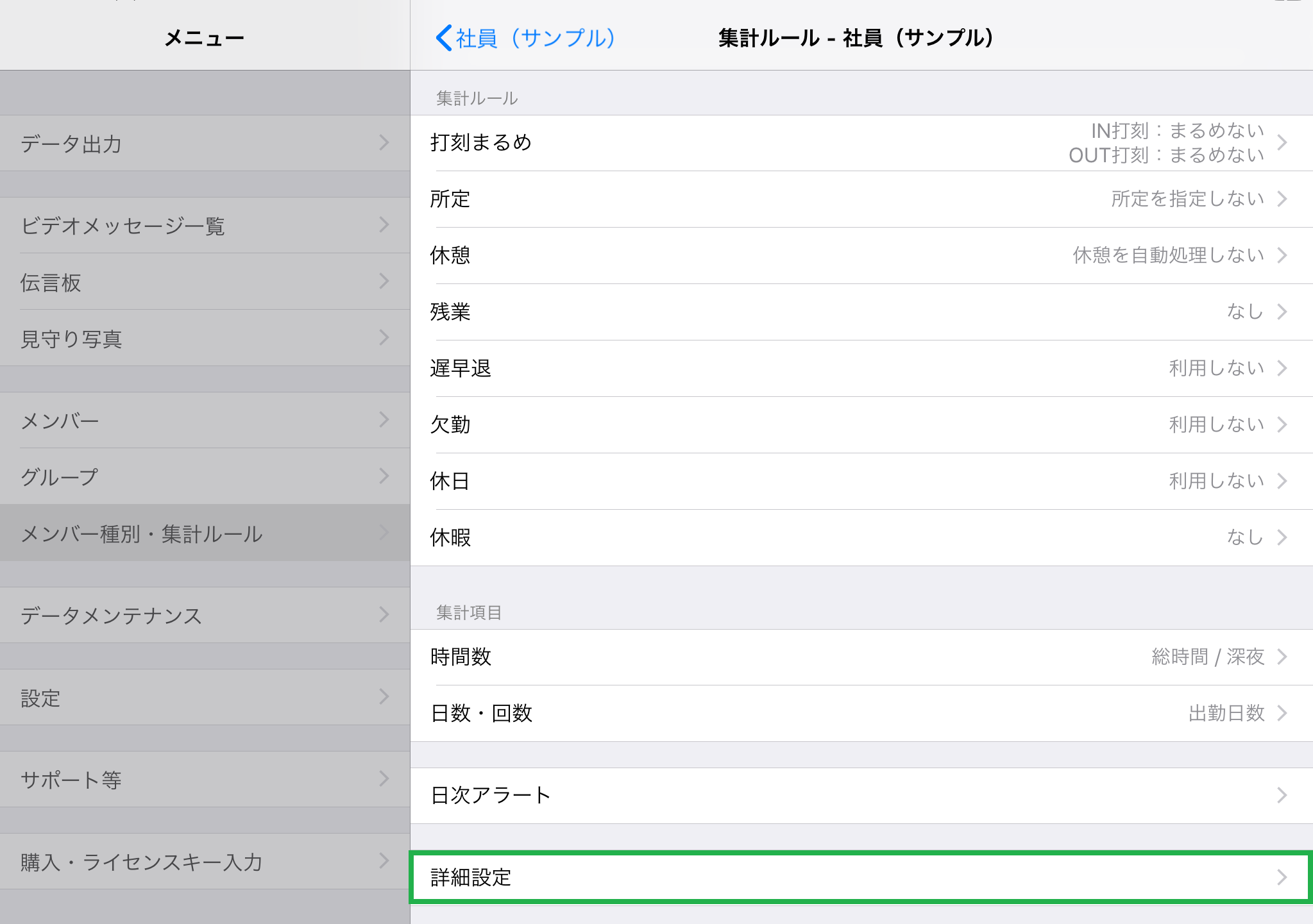Screen dimensions: 1313x924
Task: Open データ出力 menu item
Action: pyautogui.click(x=205, y=143)
